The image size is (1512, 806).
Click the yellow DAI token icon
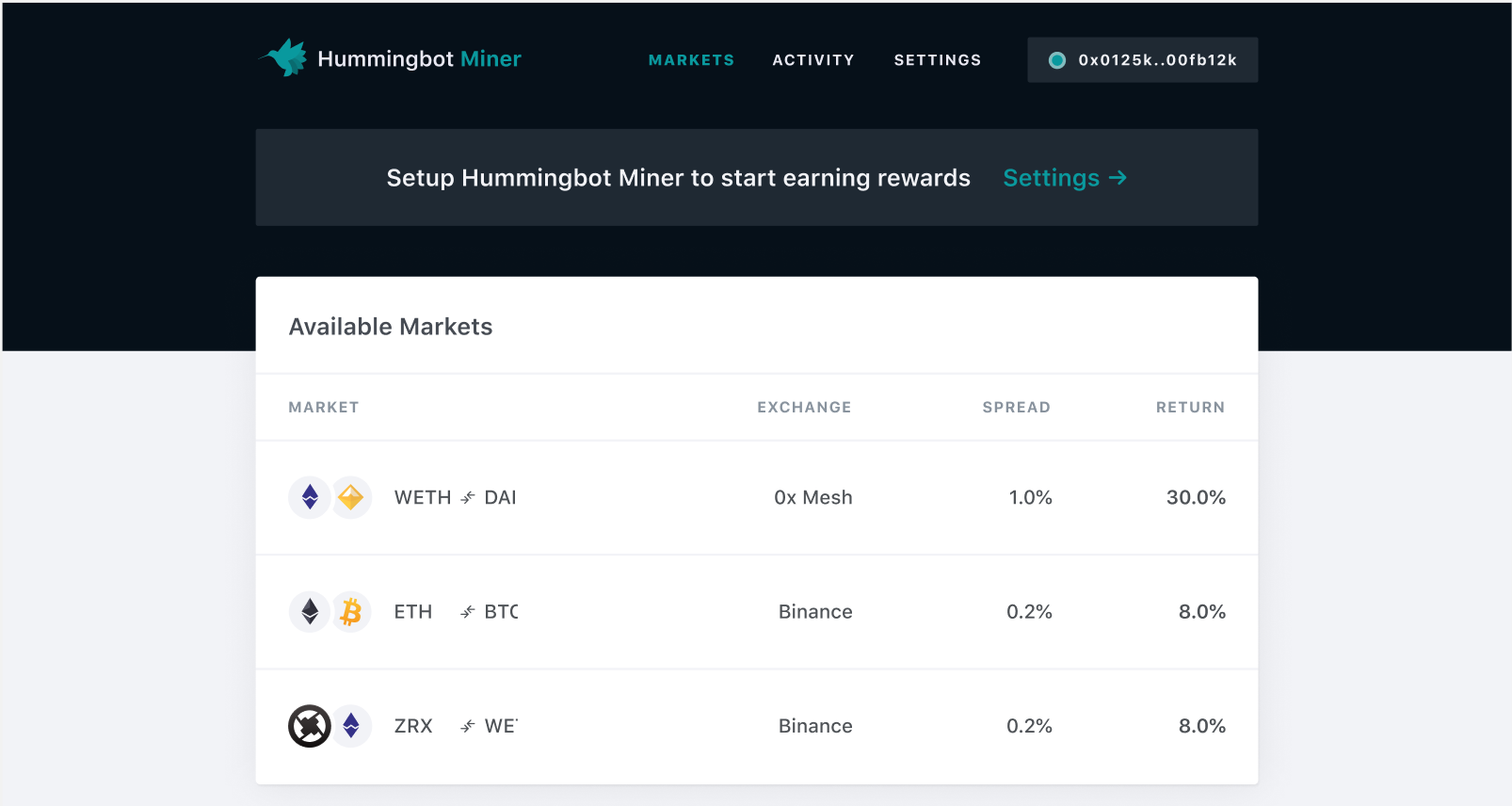tap(351, 497)
